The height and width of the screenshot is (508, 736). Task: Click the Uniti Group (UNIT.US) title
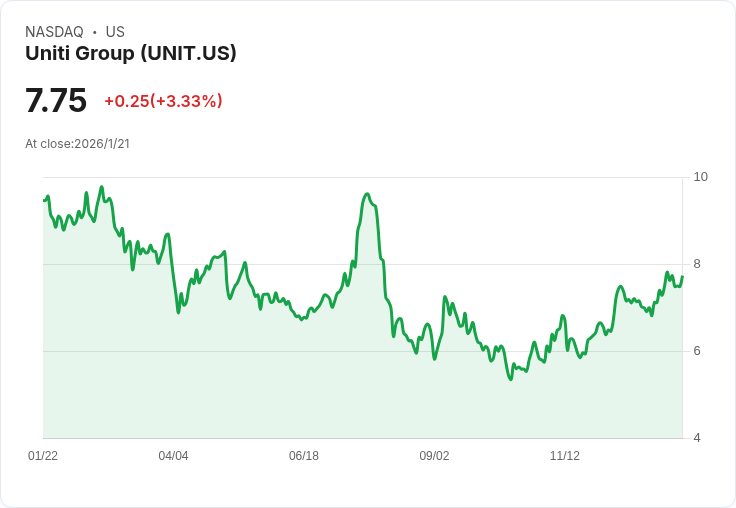tap(130, 53)
